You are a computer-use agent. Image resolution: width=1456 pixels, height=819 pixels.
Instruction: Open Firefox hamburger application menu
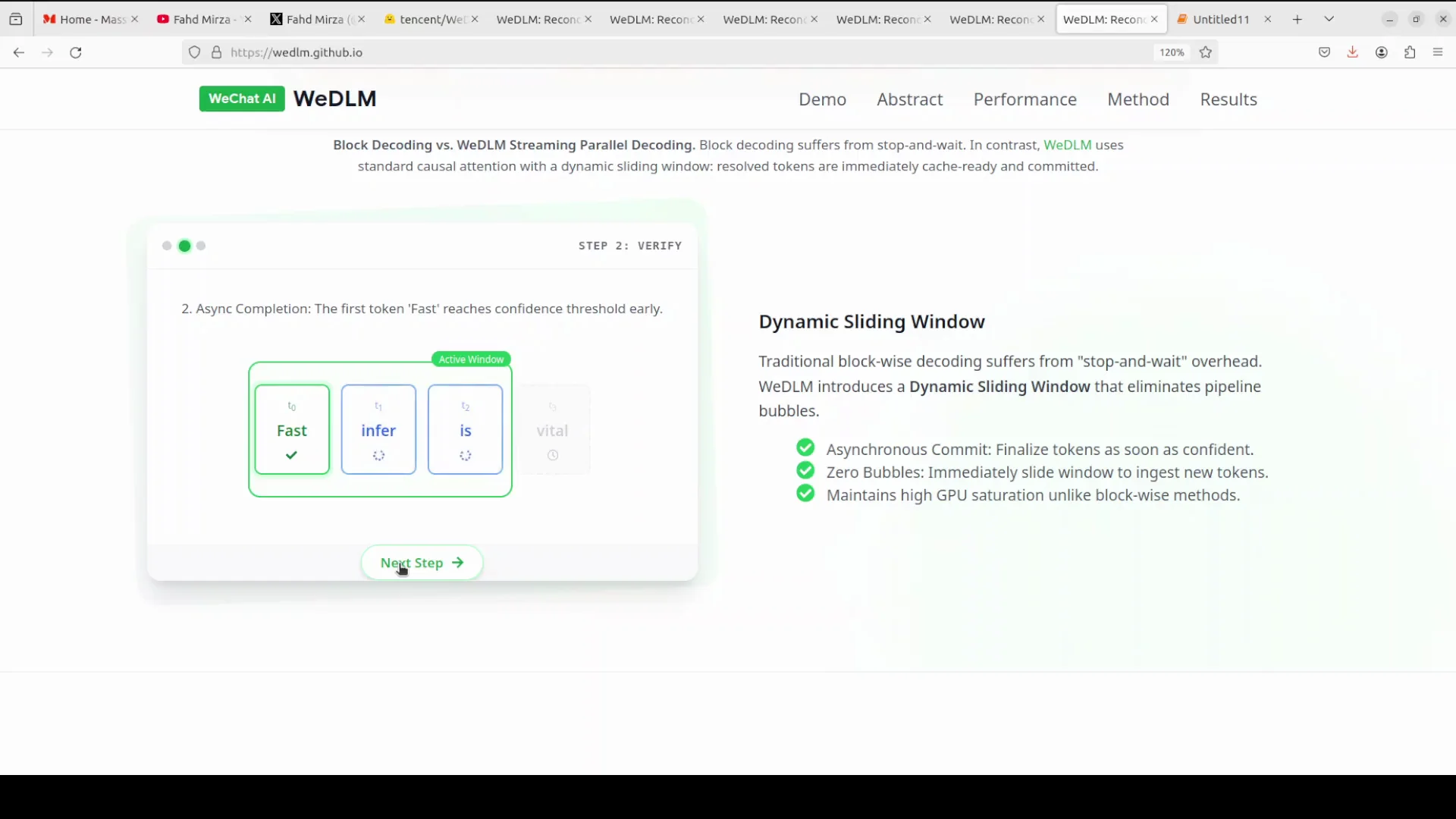[1438, 52]
